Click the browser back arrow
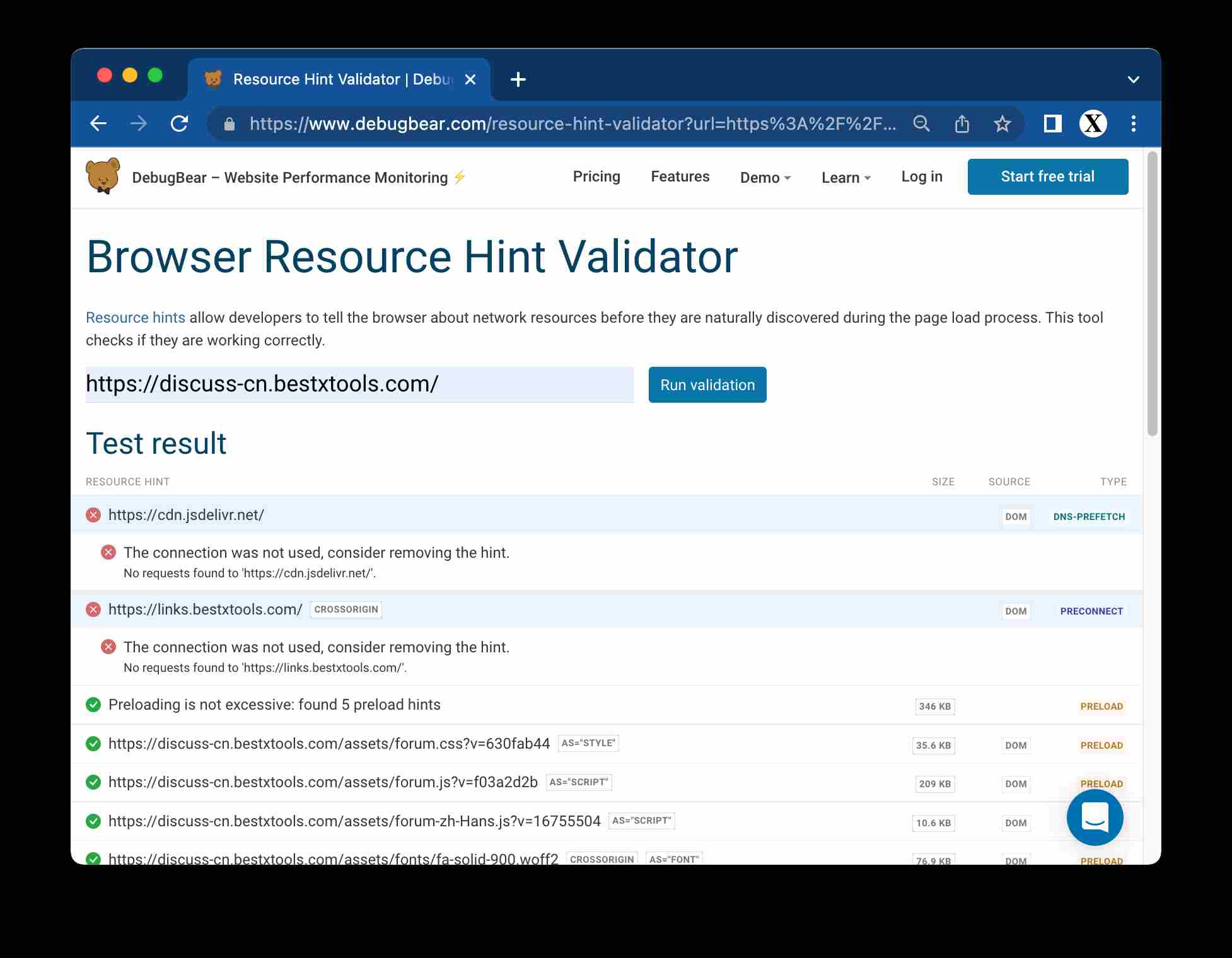This screenshot has height=958, width=1232. click(x=98, y=124)
